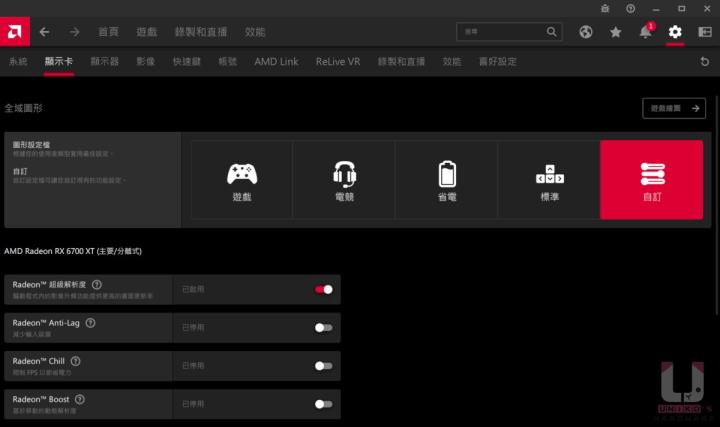Screen dimensions: 720x427
Task: Go back with the left arrow
Action: pos(45,32)
